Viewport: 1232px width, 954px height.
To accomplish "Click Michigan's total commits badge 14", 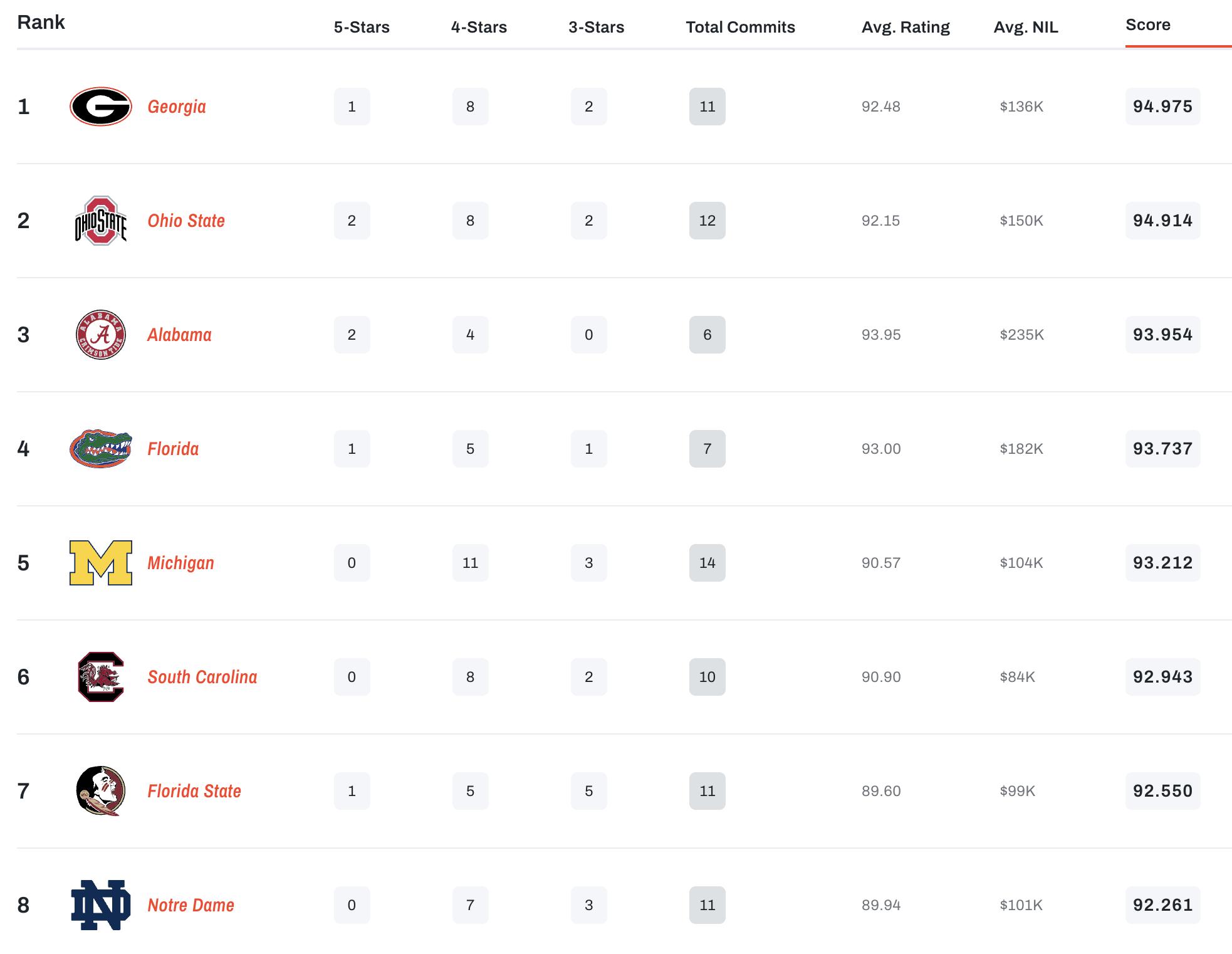I will click(707, 563).
